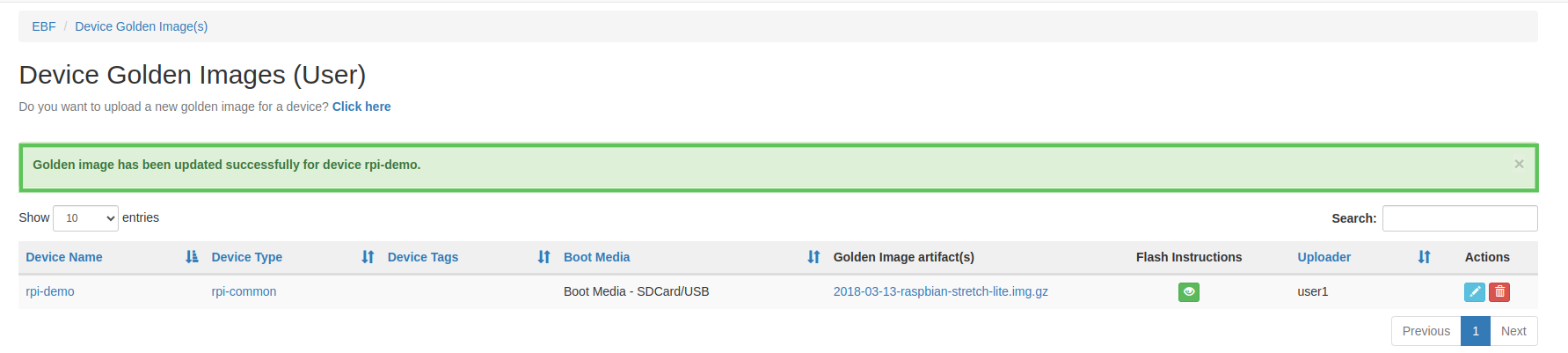This screenshot has width=1568, height=353.
Task: Sort using the Device Tags arrows icon
Action: pyautogui.click(x=544, y=257)
